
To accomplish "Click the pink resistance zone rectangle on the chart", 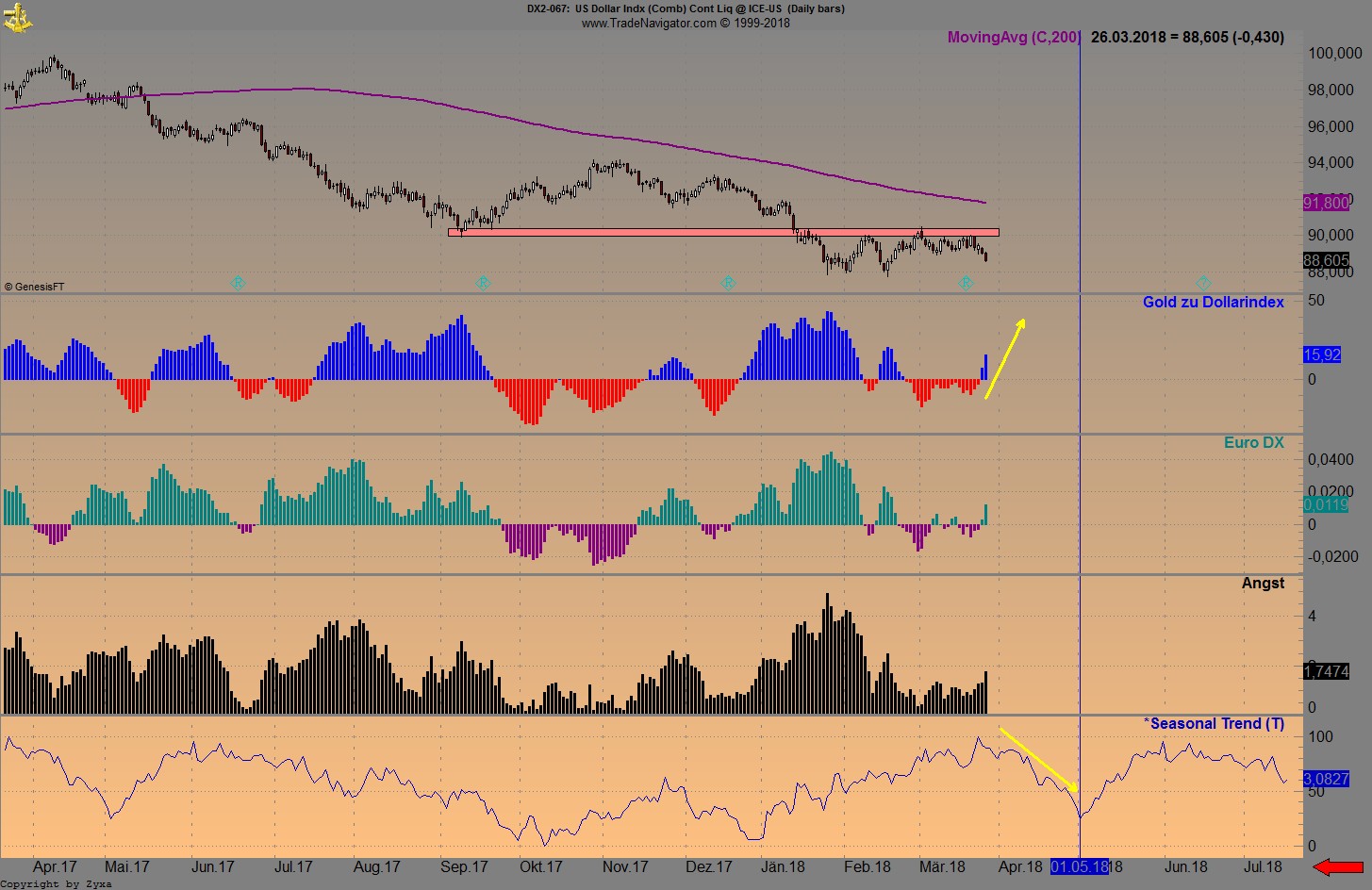I will pos(724,231).
